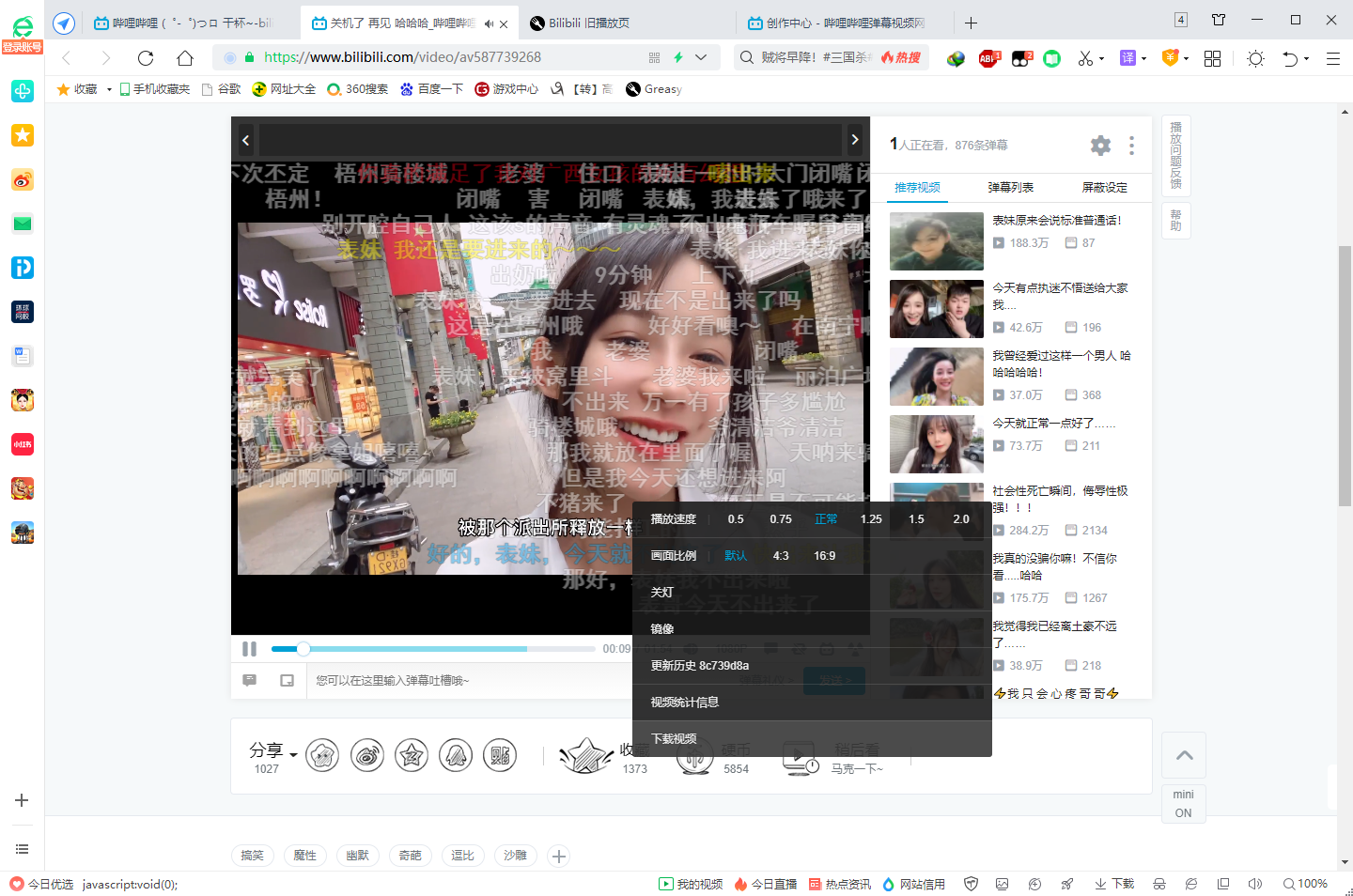Open the translate icon dropdown arrow
Viewport: 1353px width, 896px height.
click(1143, 58)
